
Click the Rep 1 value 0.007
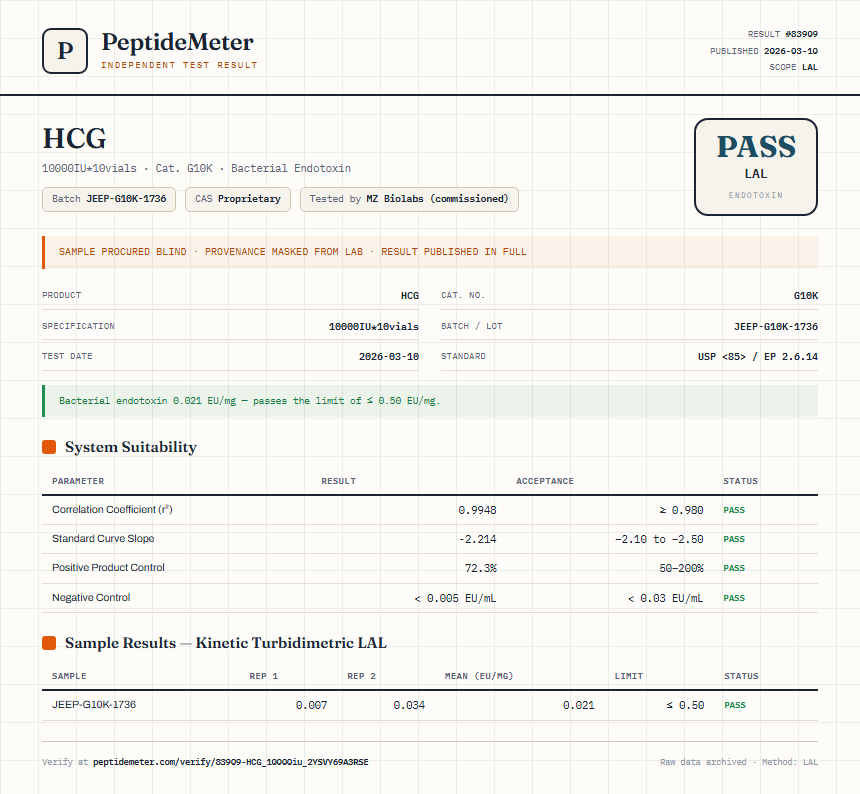click(312, 705)
